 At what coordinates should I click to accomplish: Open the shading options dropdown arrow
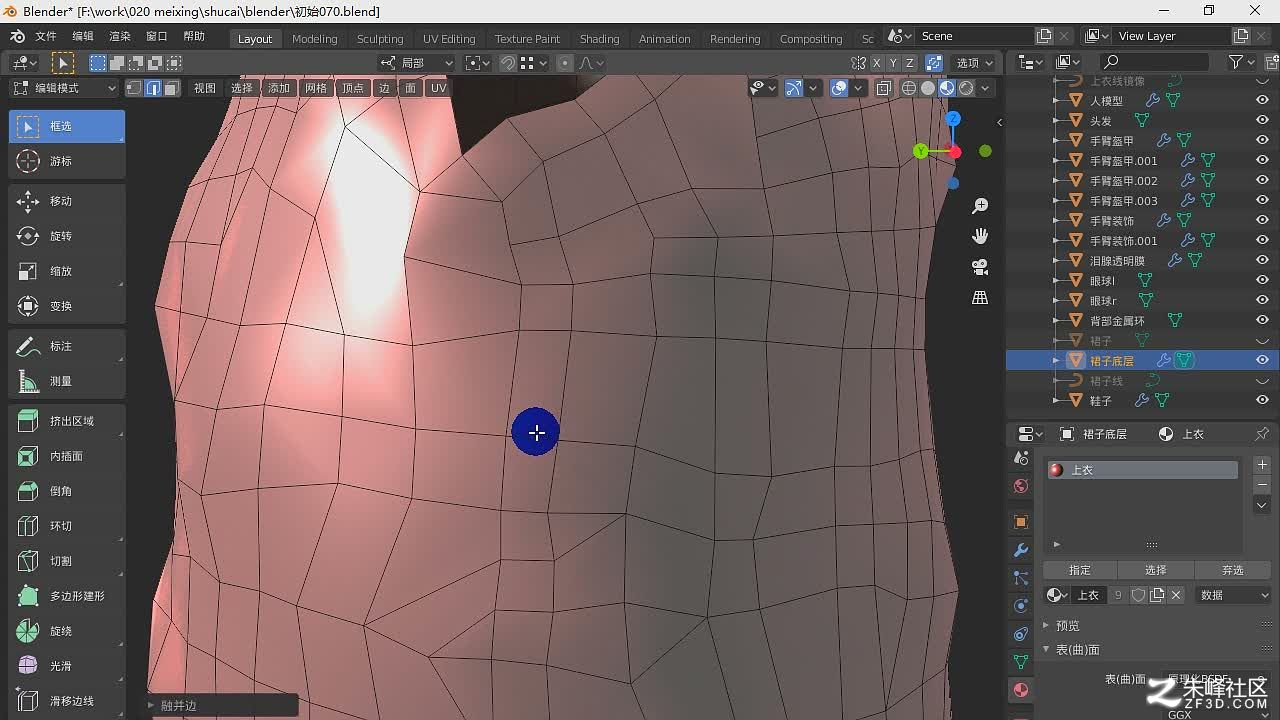pos(986,88)
